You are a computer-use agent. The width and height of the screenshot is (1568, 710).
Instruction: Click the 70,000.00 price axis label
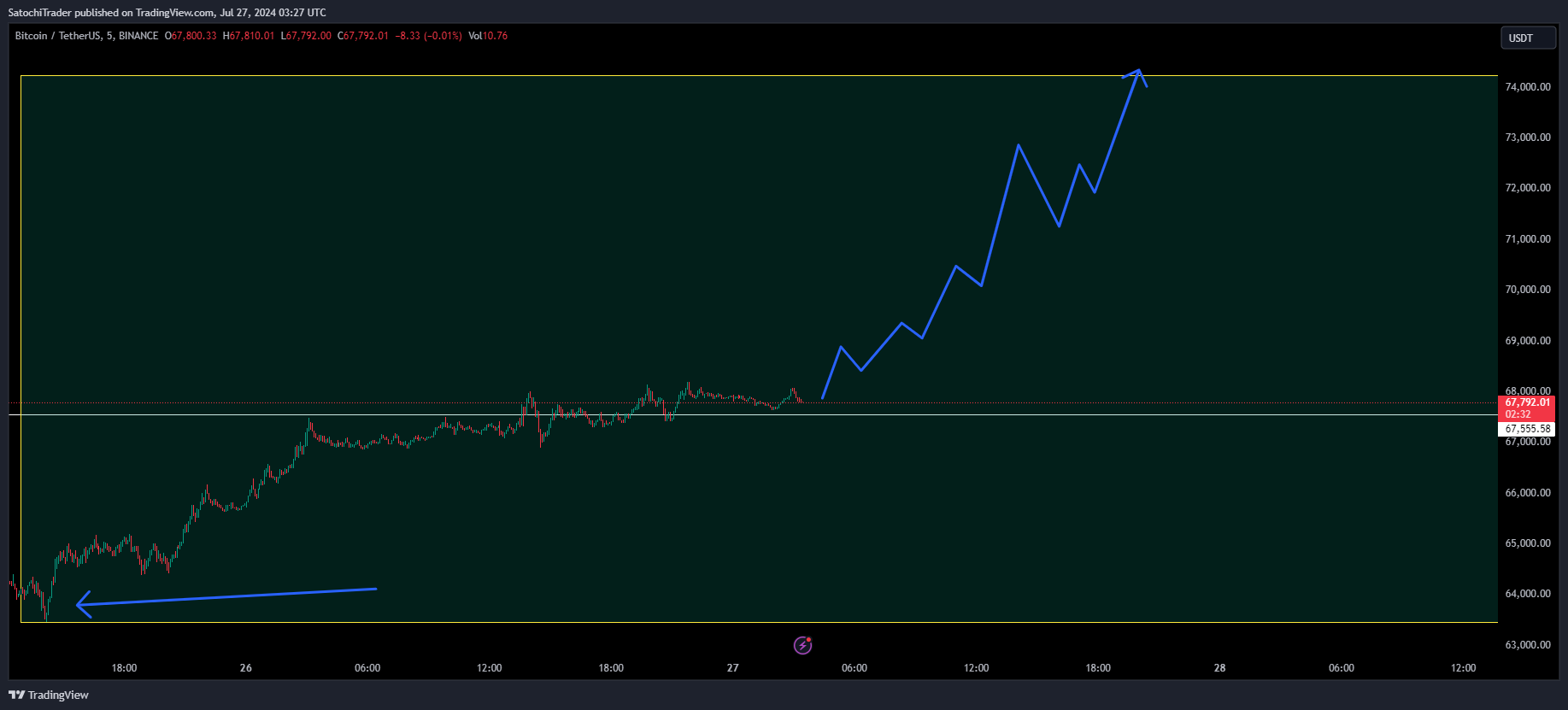[x=1528, y=290]
